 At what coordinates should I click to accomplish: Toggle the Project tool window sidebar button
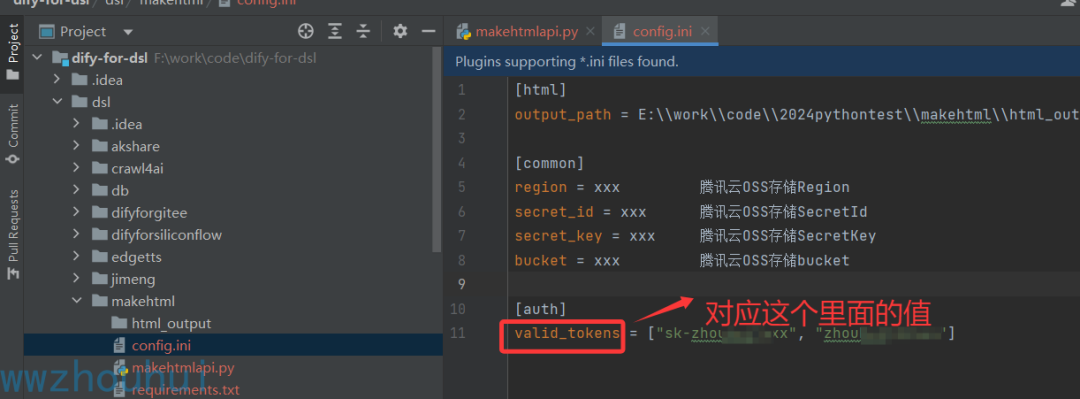(x=12, y=51)
